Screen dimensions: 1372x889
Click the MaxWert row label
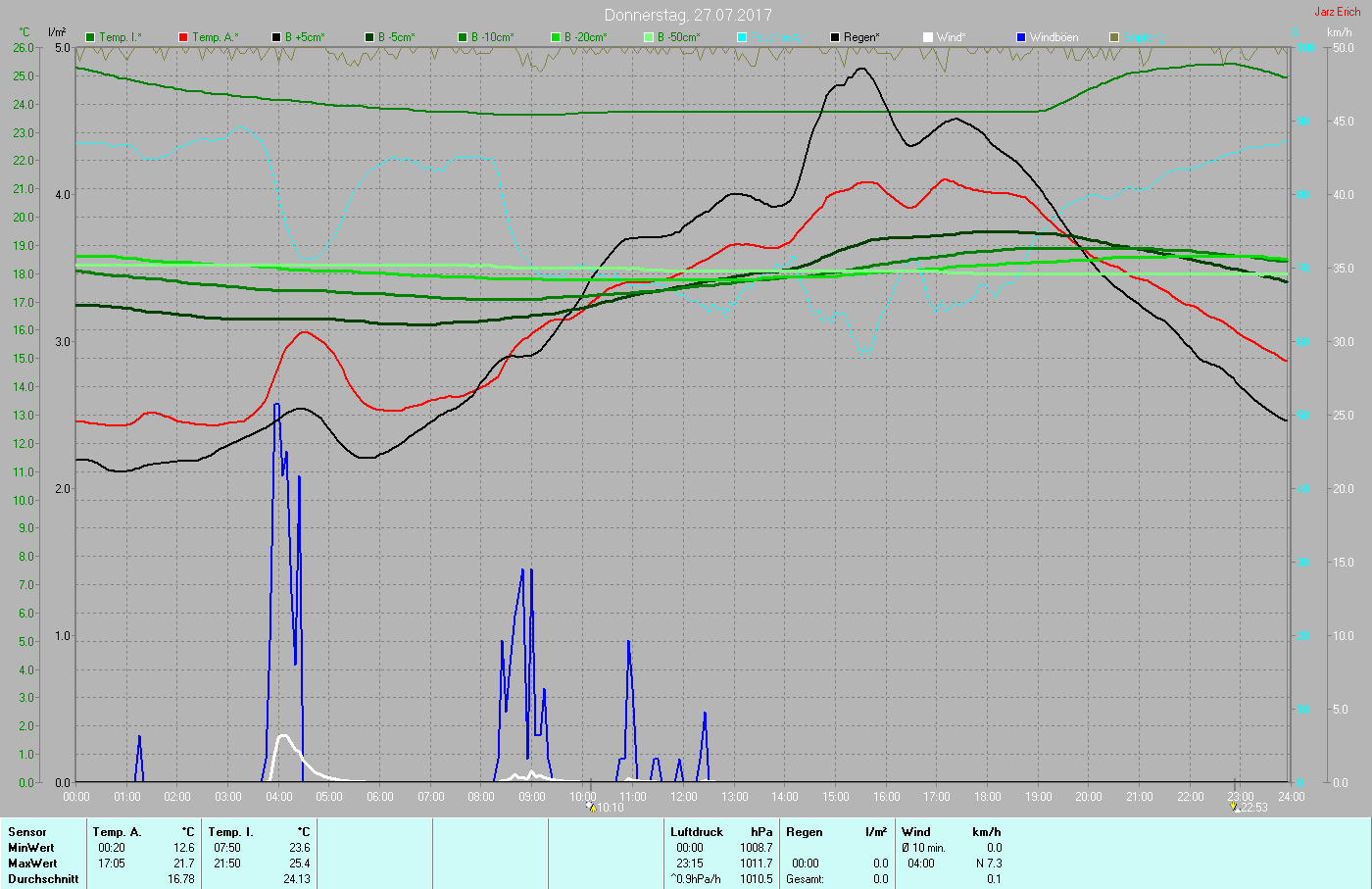click(x=31, y=864)
